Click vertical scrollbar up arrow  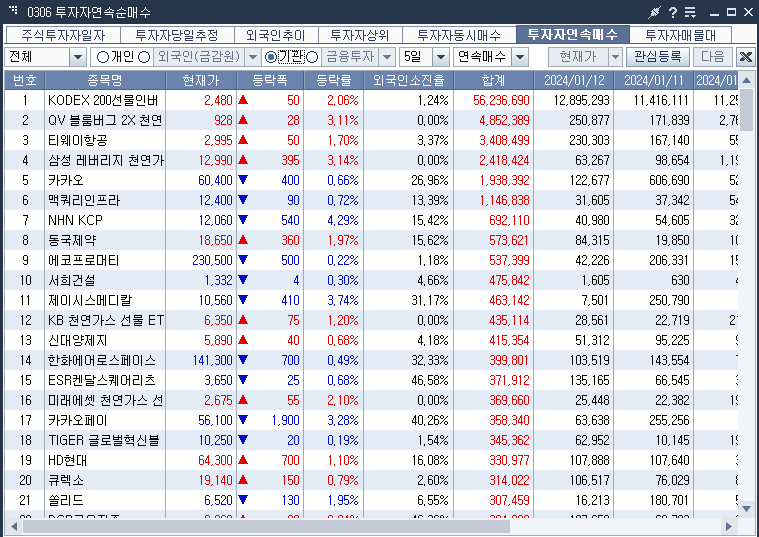point(746,80)
